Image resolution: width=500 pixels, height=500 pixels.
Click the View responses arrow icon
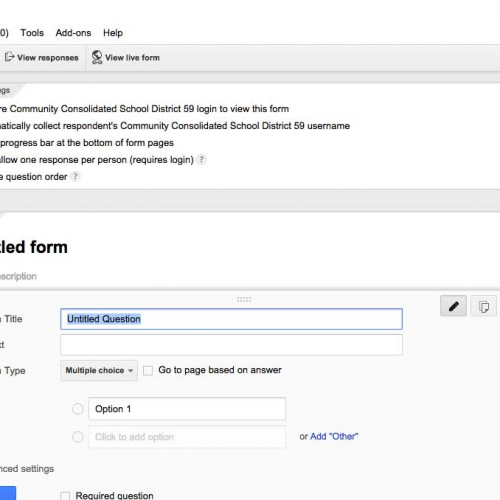(9, 57)
